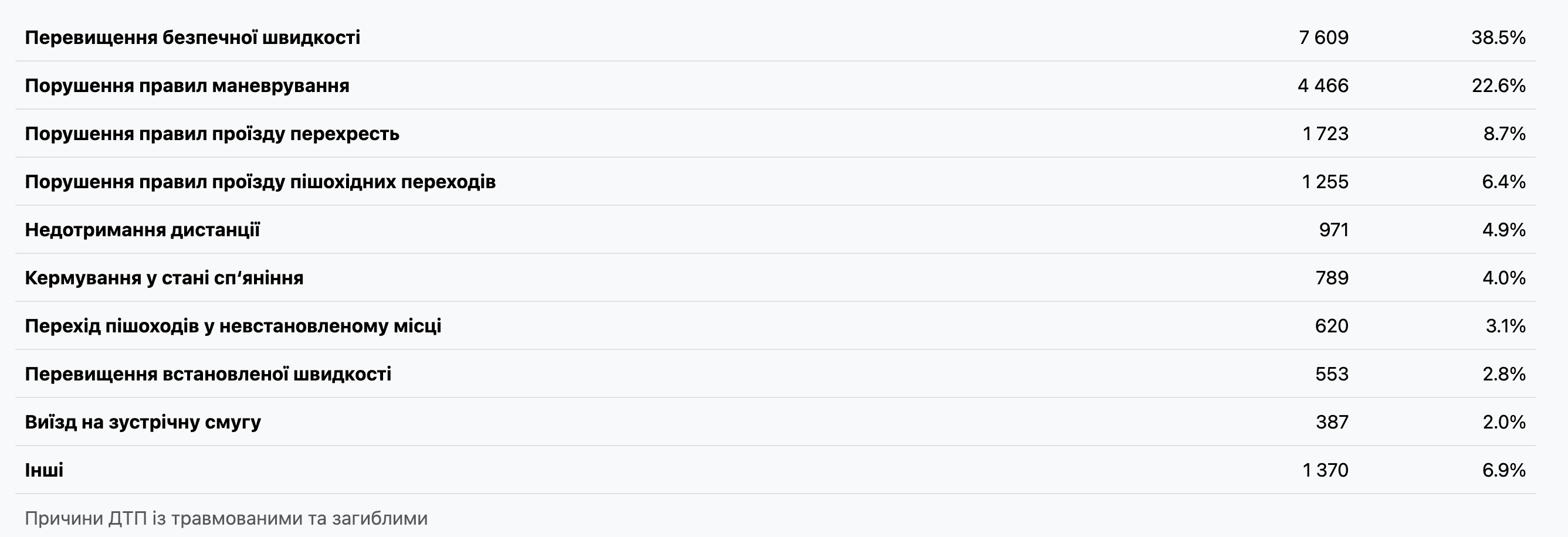Select the 4 466 count cell

1323,86
